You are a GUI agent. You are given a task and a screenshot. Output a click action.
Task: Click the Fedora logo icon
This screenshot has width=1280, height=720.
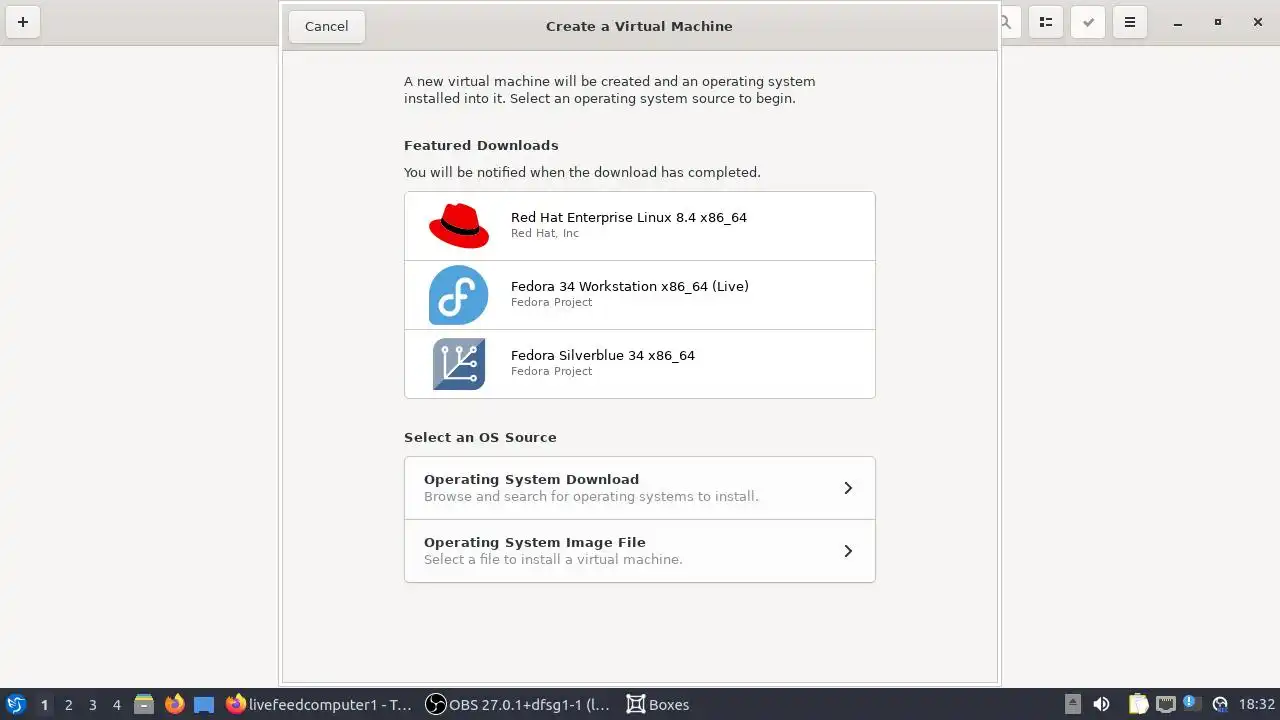pos(459,295)
